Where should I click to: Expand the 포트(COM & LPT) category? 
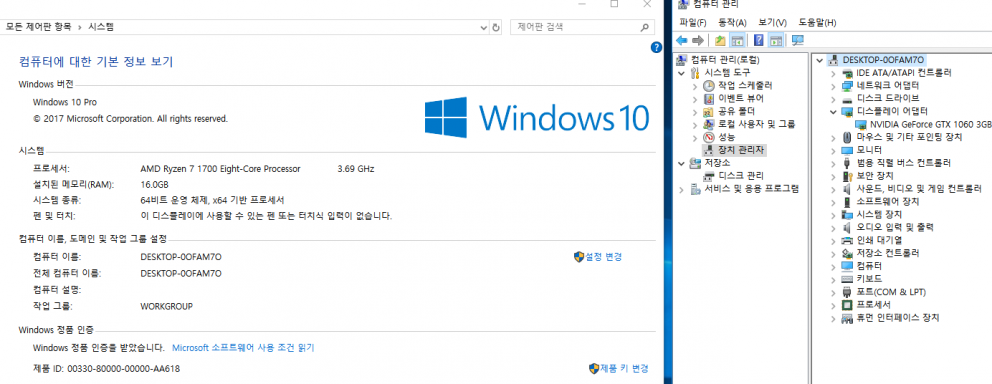click(x=833, y=292)
